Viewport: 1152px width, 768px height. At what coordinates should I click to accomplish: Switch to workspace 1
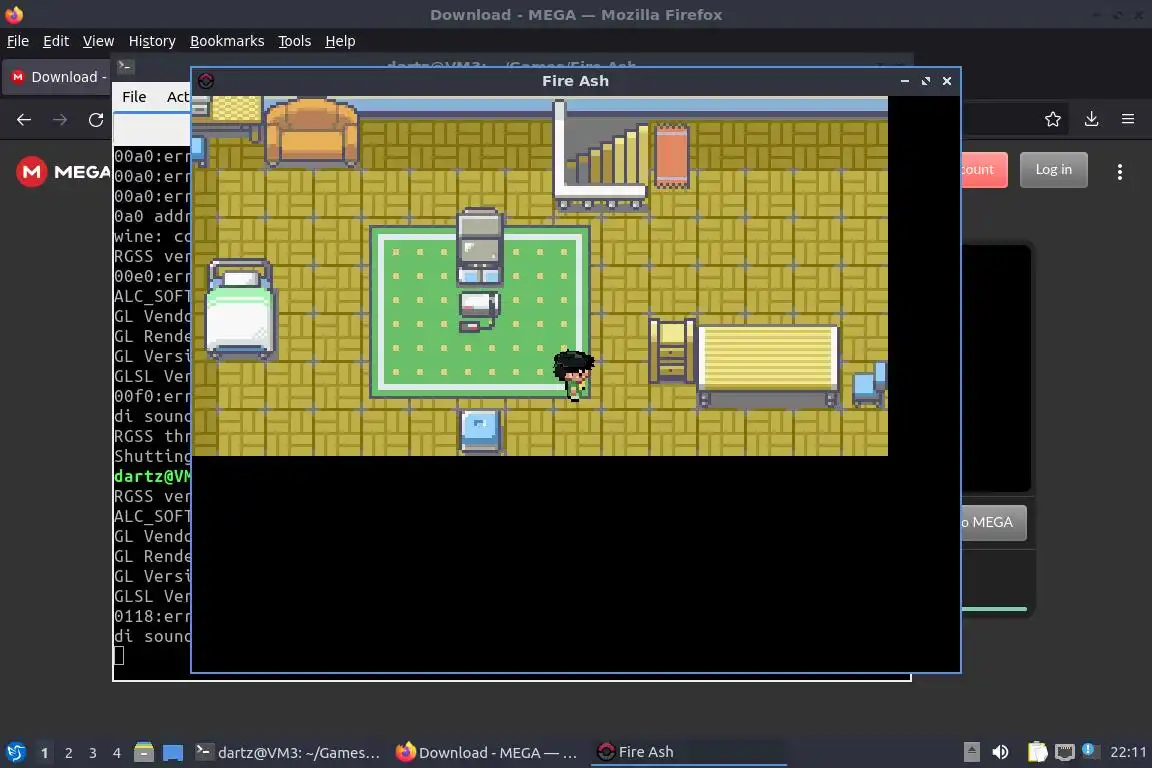pyautogui.click(x=44, y=753)
